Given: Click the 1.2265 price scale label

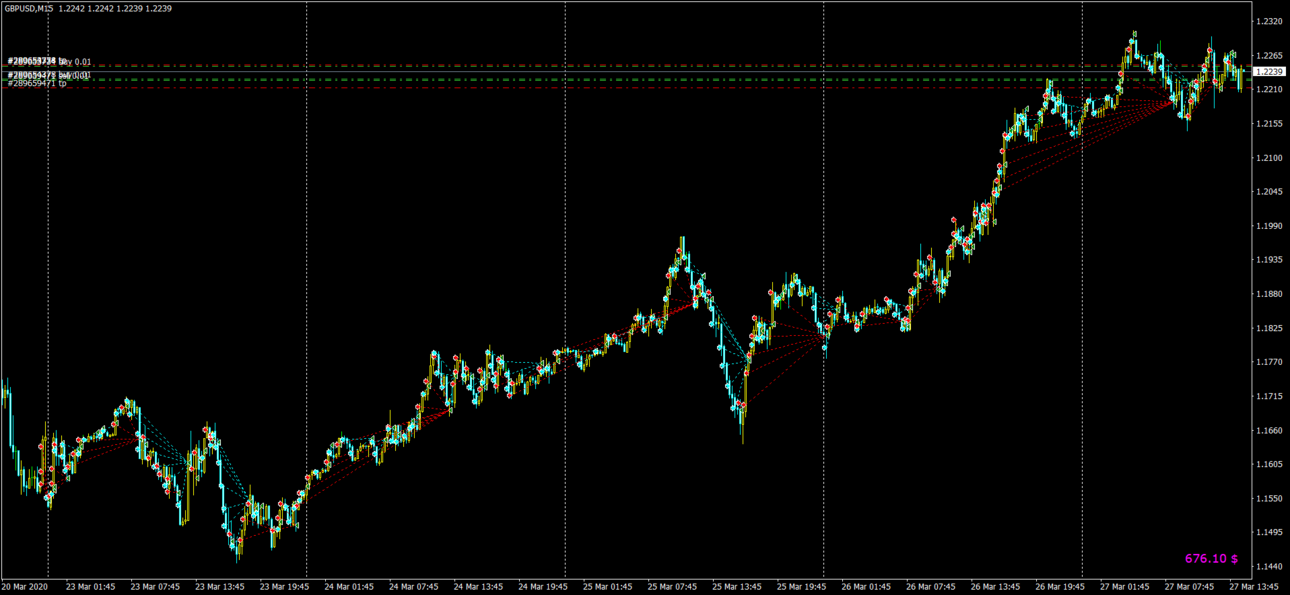Looking at the screenshot, I should [1269, 55].
